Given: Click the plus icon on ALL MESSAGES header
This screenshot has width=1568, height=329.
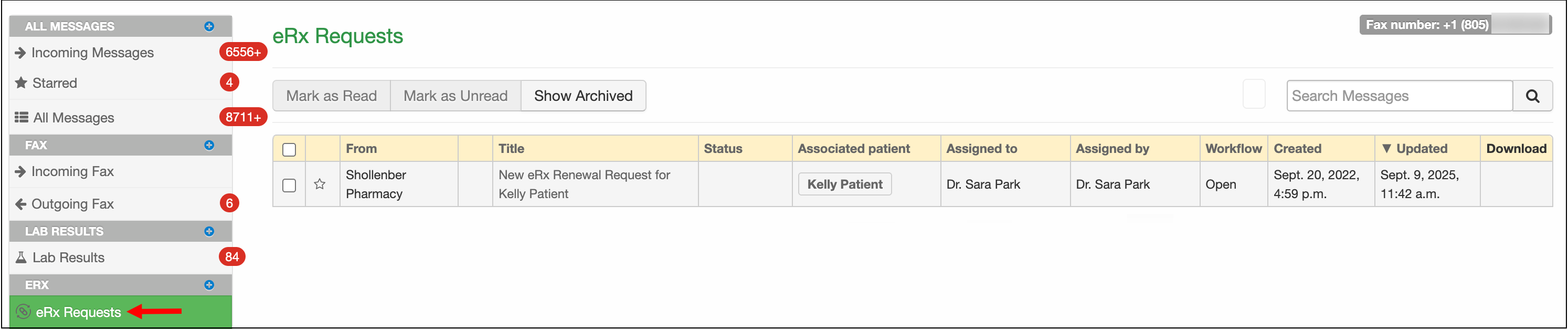Looking at the screenshot, I should [209, 26].
